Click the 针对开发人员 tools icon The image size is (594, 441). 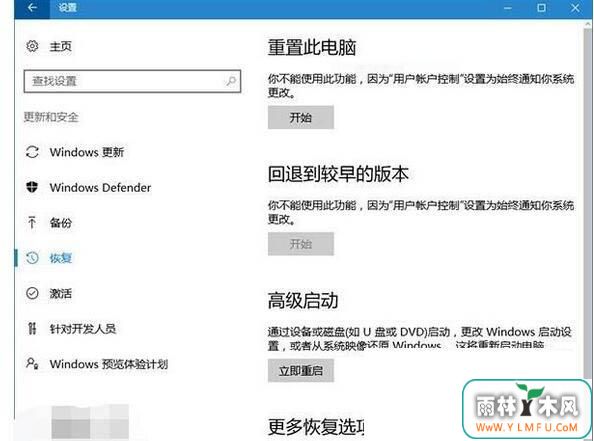(32, 328)
